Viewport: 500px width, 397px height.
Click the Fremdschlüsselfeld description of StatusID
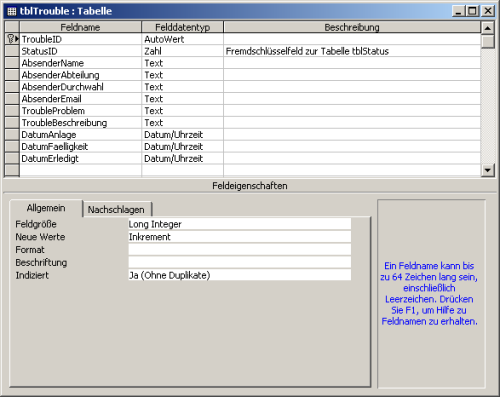[352, 51]
